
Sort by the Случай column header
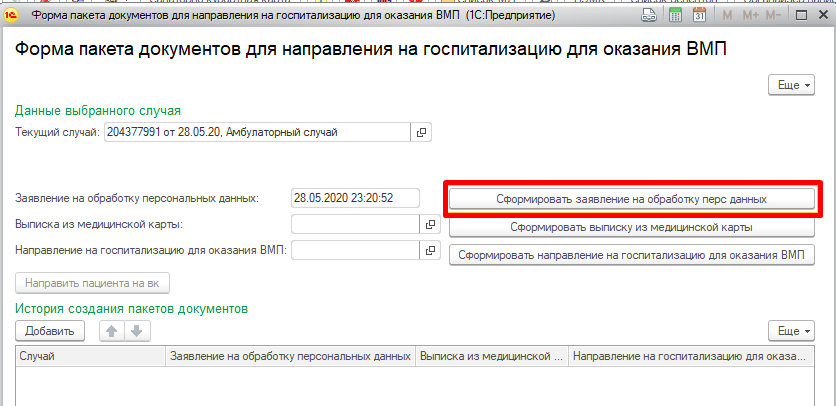point(90,356)
